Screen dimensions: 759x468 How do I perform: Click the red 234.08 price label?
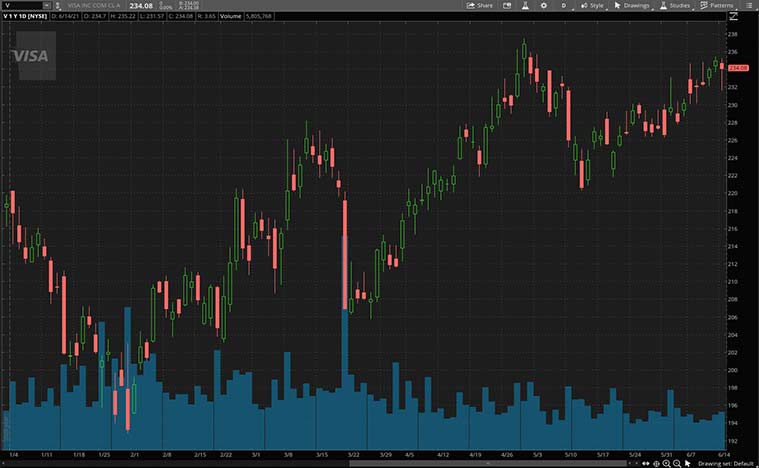738,67
